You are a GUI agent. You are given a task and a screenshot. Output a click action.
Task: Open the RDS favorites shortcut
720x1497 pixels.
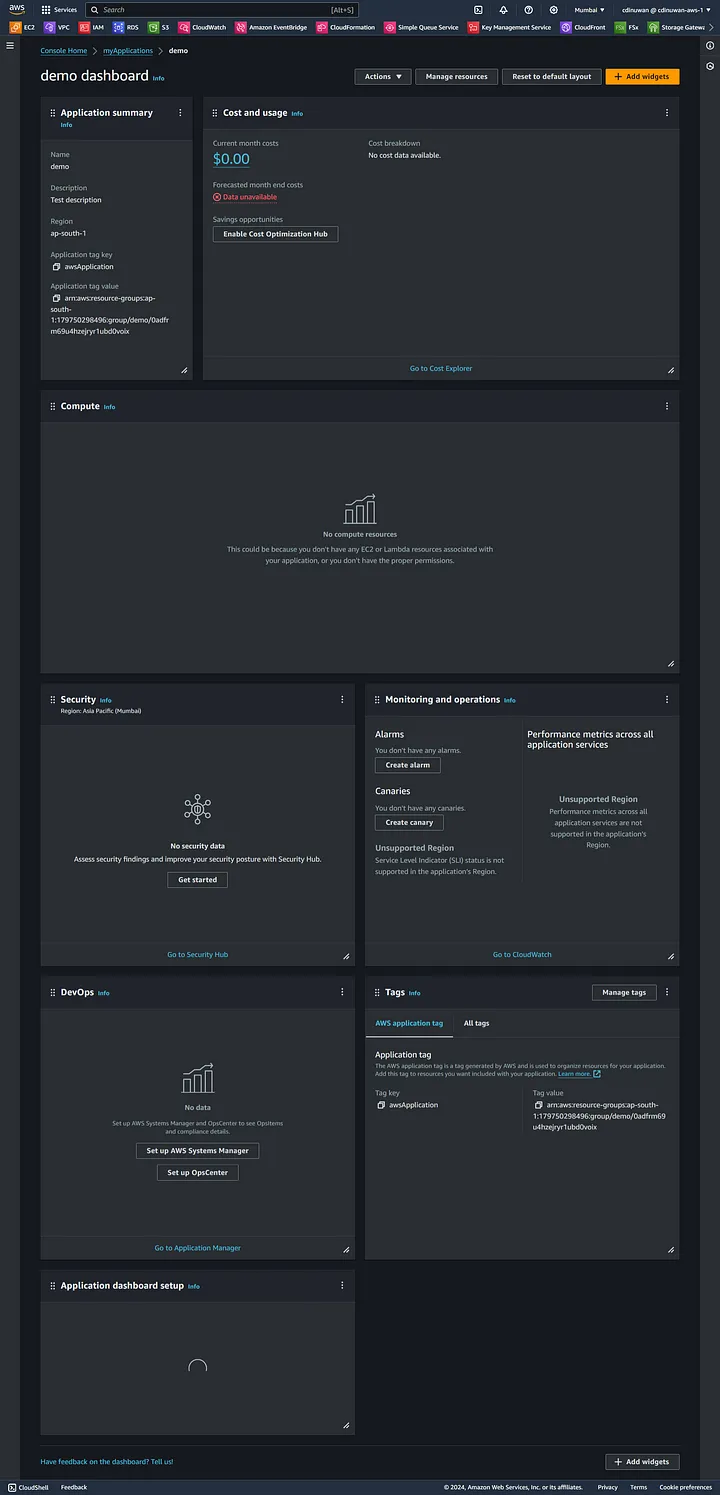[x=126, y=27]
